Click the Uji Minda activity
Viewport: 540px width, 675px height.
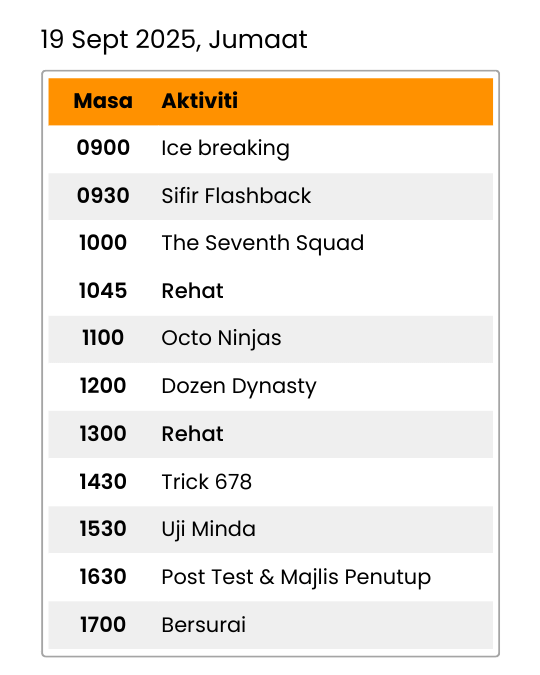[x=208, y=529]
